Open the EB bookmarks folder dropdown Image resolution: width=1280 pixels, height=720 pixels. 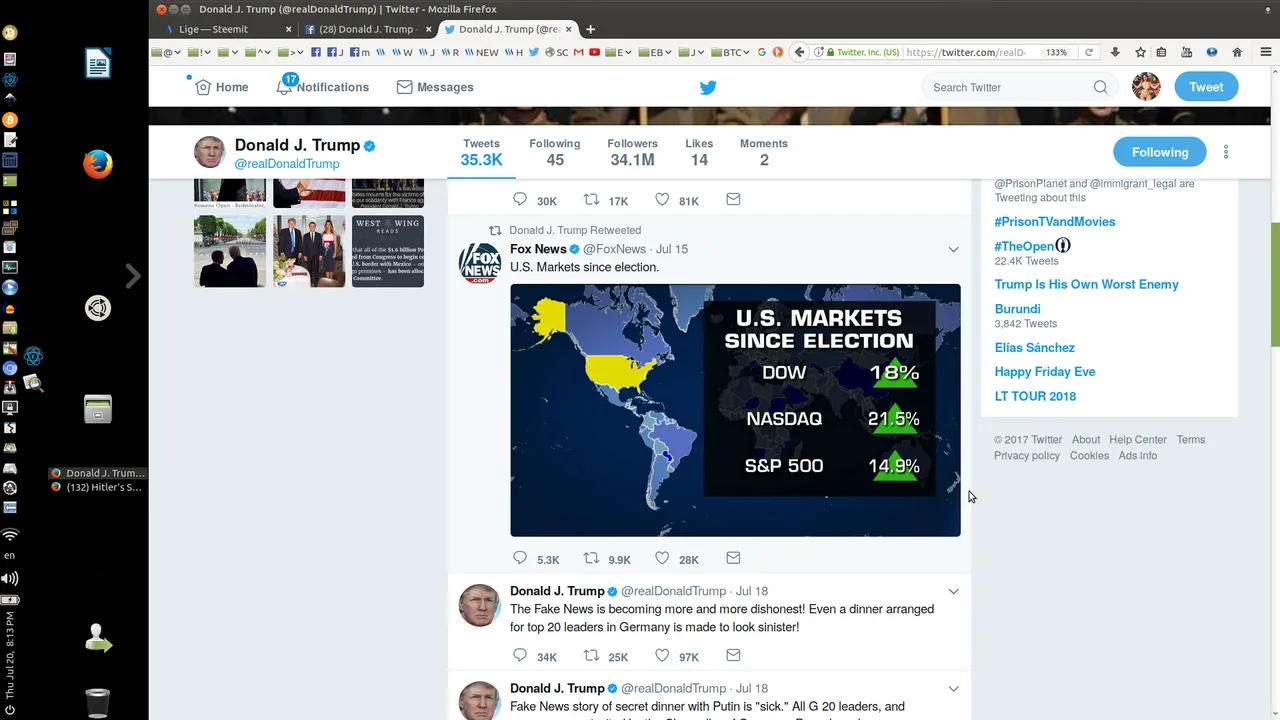click(x=656, y=52)
